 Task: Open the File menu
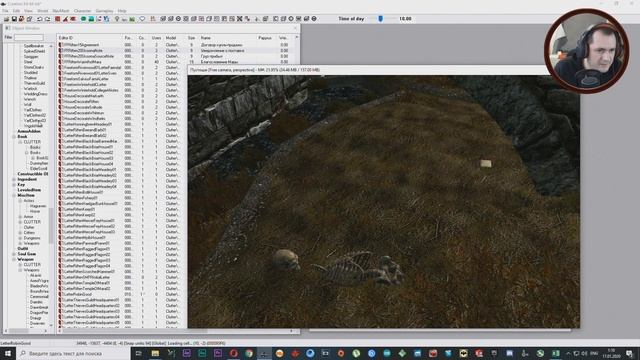(x=5, y=11)
